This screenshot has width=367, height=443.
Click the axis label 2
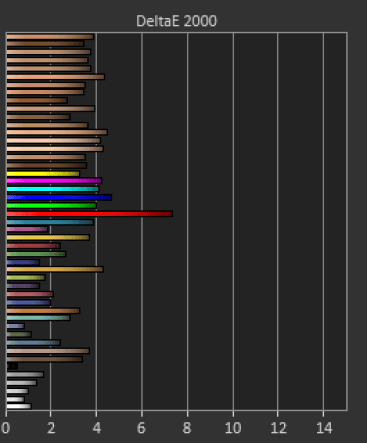[x=51, y=428]
